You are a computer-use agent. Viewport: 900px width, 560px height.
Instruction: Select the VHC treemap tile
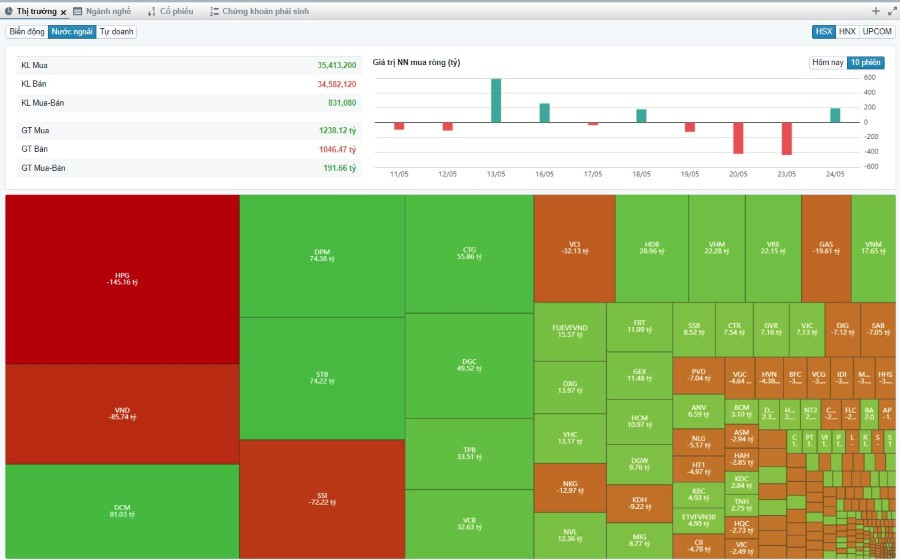coord(569,438)
